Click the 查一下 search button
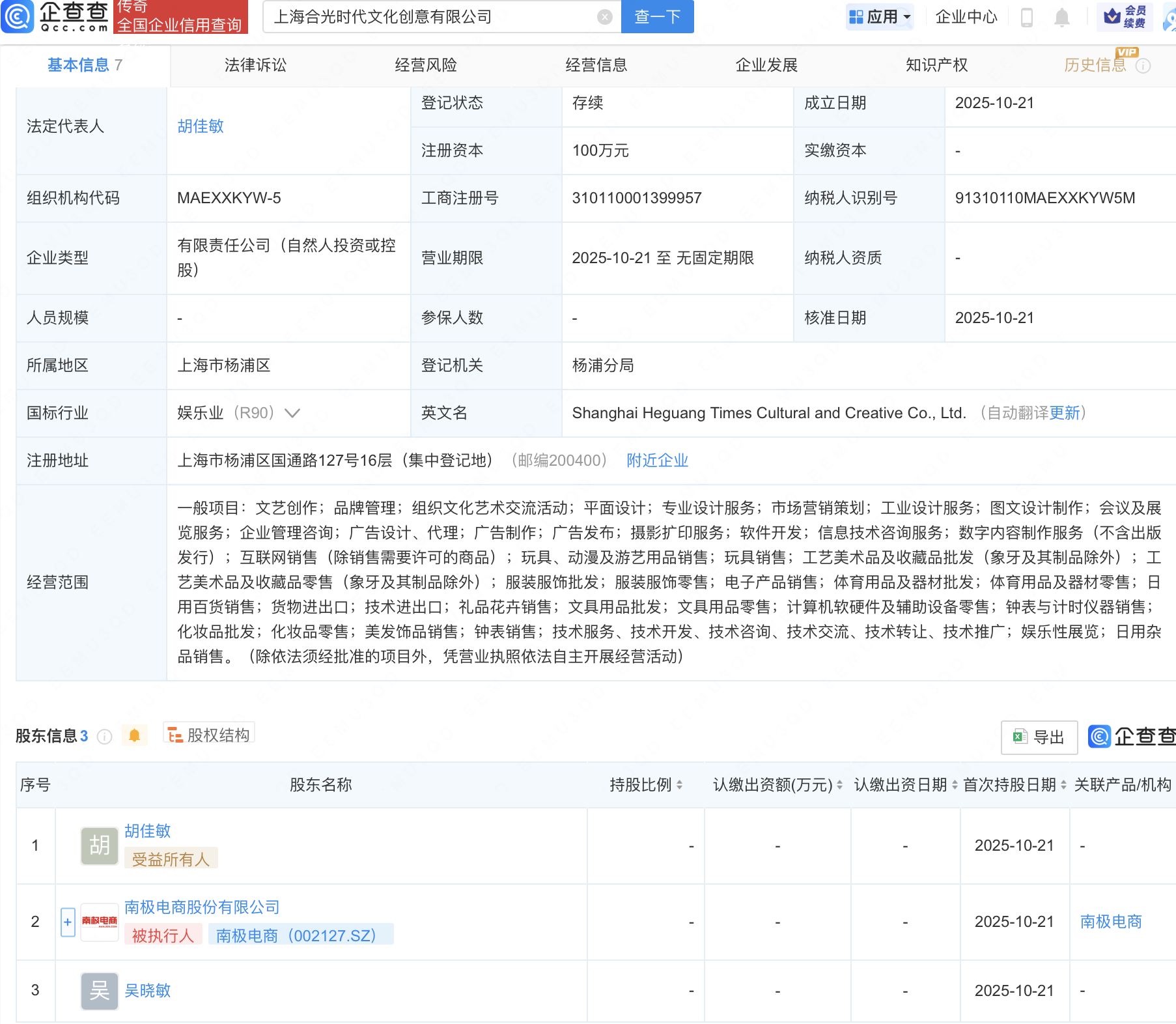Viewport: 1176px width, 1024px height. pyautogui.click(x=657, y=17)
